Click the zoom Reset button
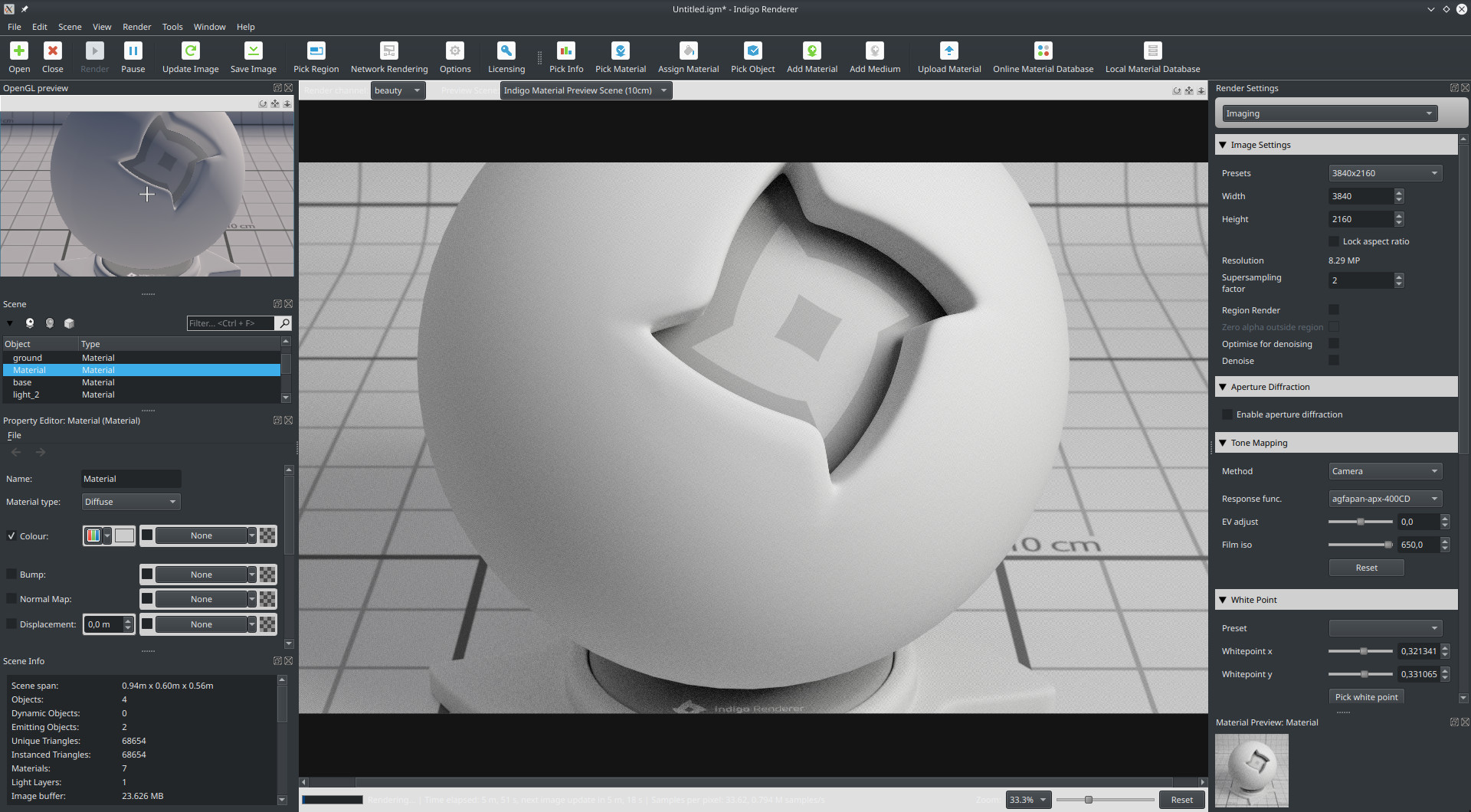 pyautogui.click(x=1181, y=800)
